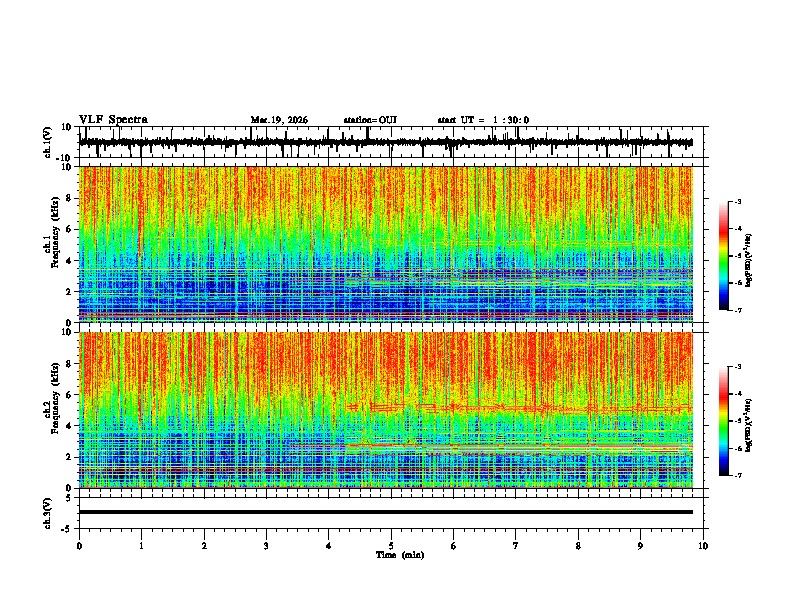Click inside the ch.2 frequency spectrogram
The height and width of the screenshot is (612, 792).
point(385,410)
